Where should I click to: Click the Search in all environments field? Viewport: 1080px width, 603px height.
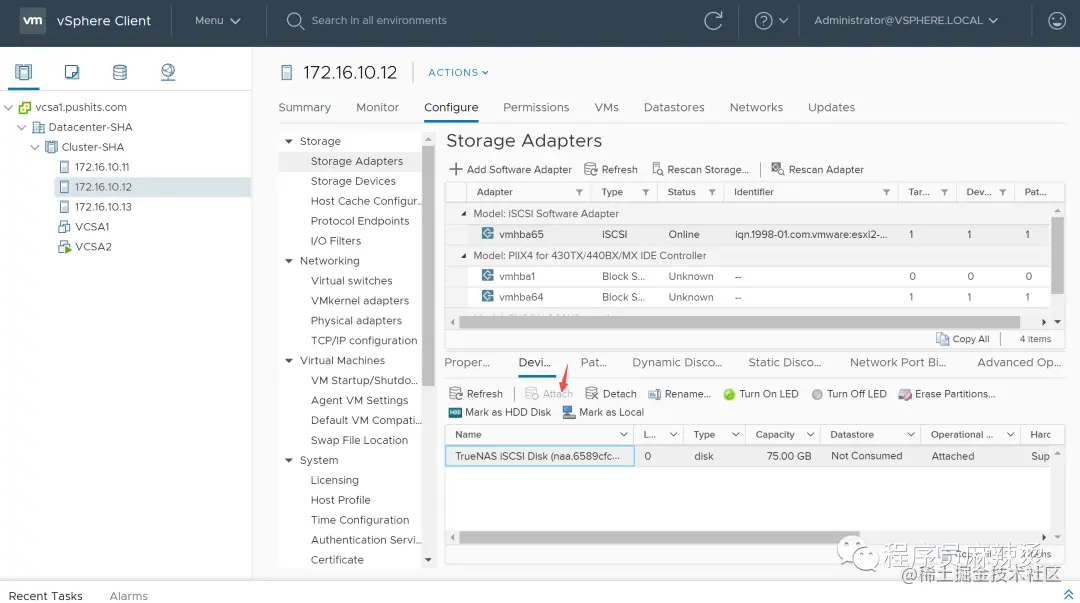pyautogui.click(x=379, y=21)
